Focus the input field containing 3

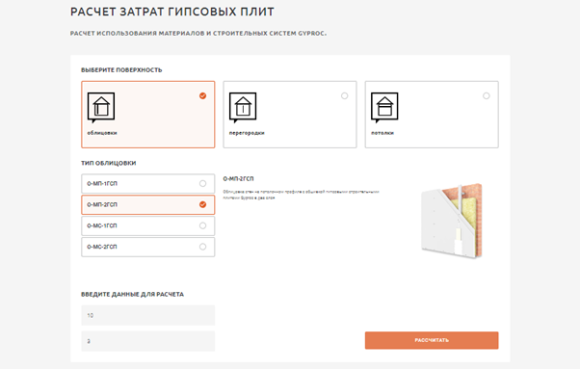148,341
